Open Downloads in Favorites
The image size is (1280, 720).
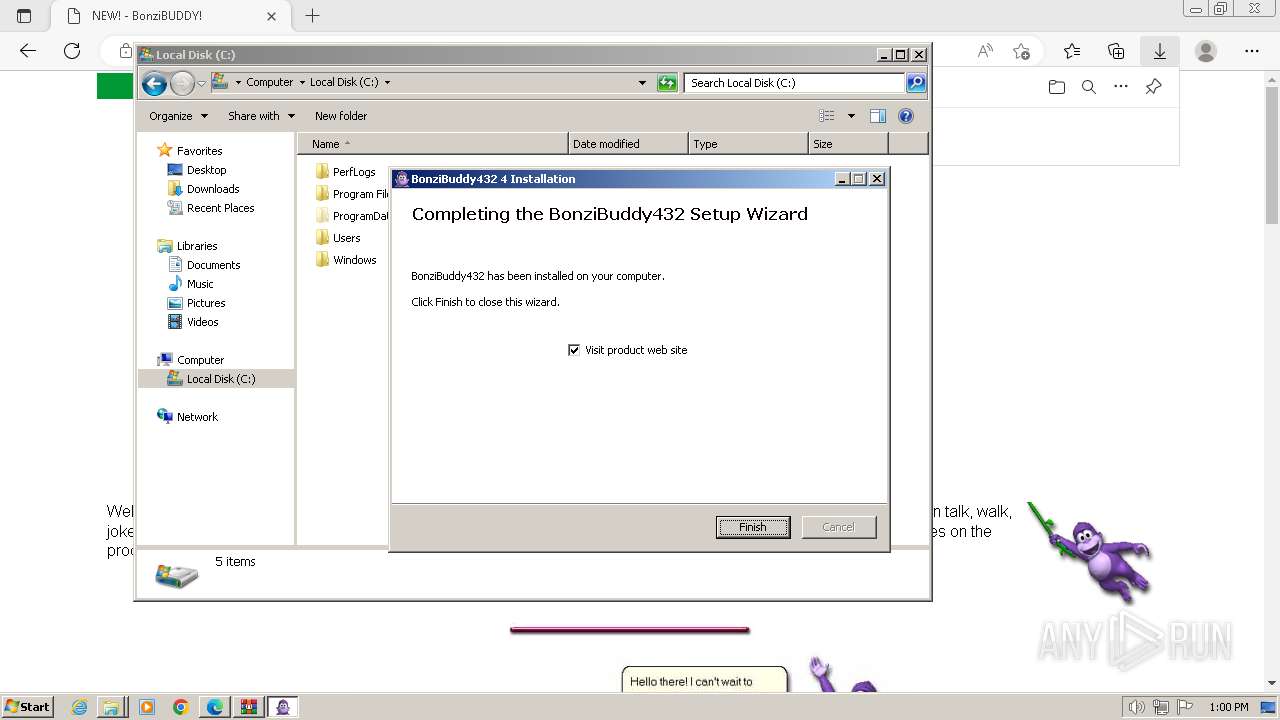203,189
